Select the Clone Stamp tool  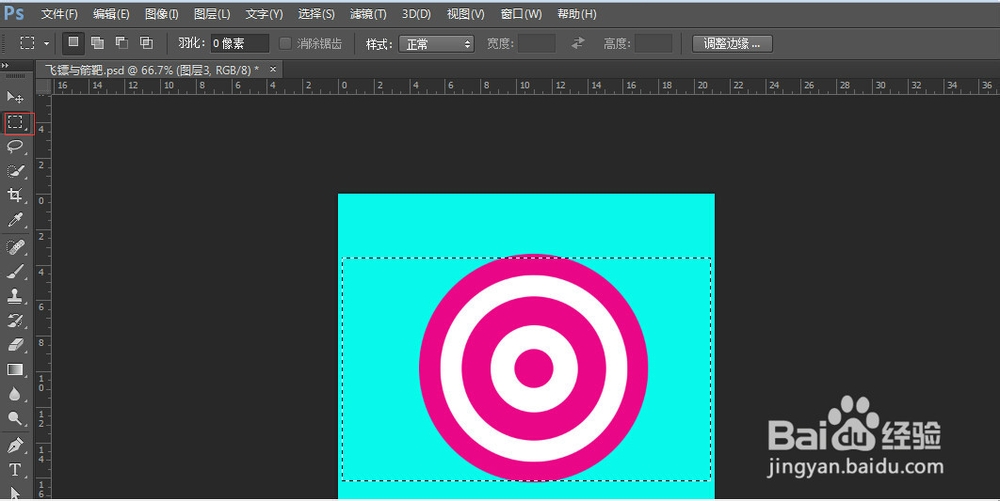click(x=15, y=296)
